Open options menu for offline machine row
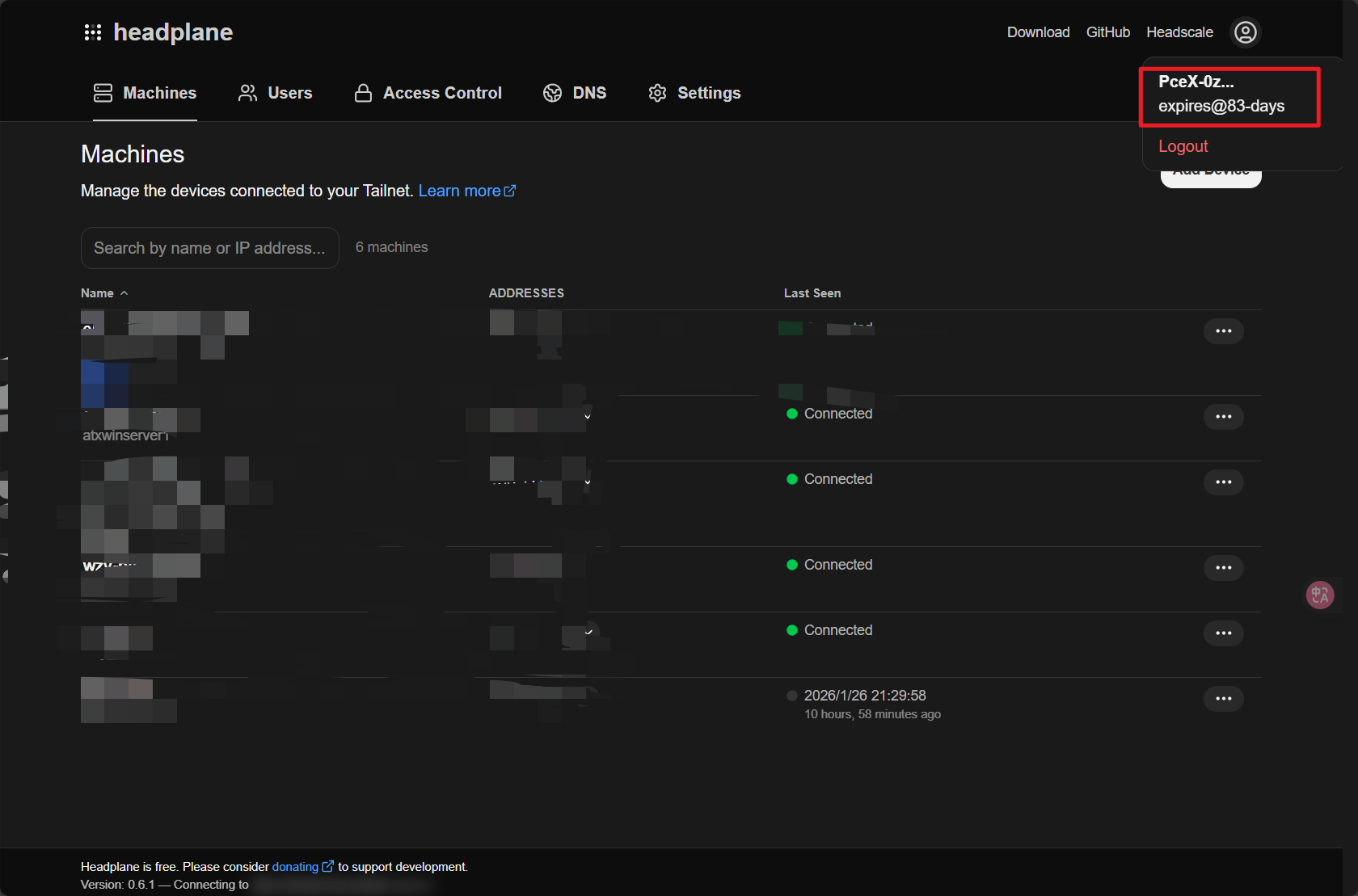Image resolution: width=1358 pixels, height=896 pixels. tap(1223, 699)
